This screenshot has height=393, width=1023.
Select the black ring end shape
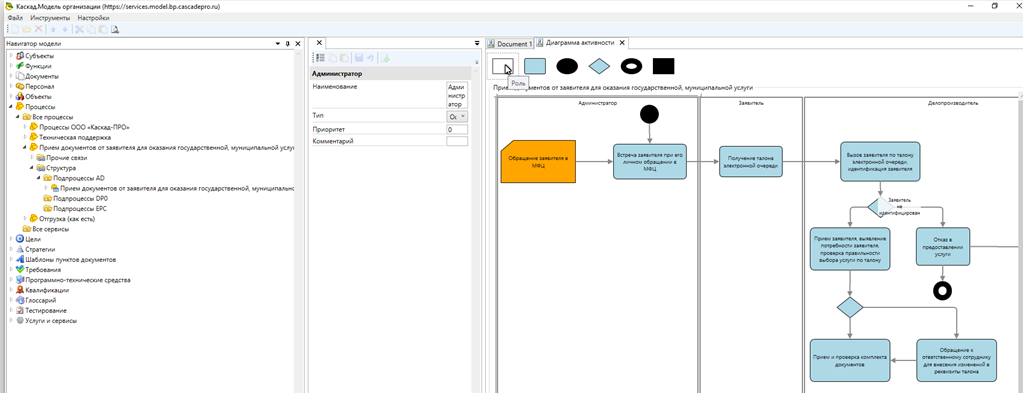tap(631, 65)
